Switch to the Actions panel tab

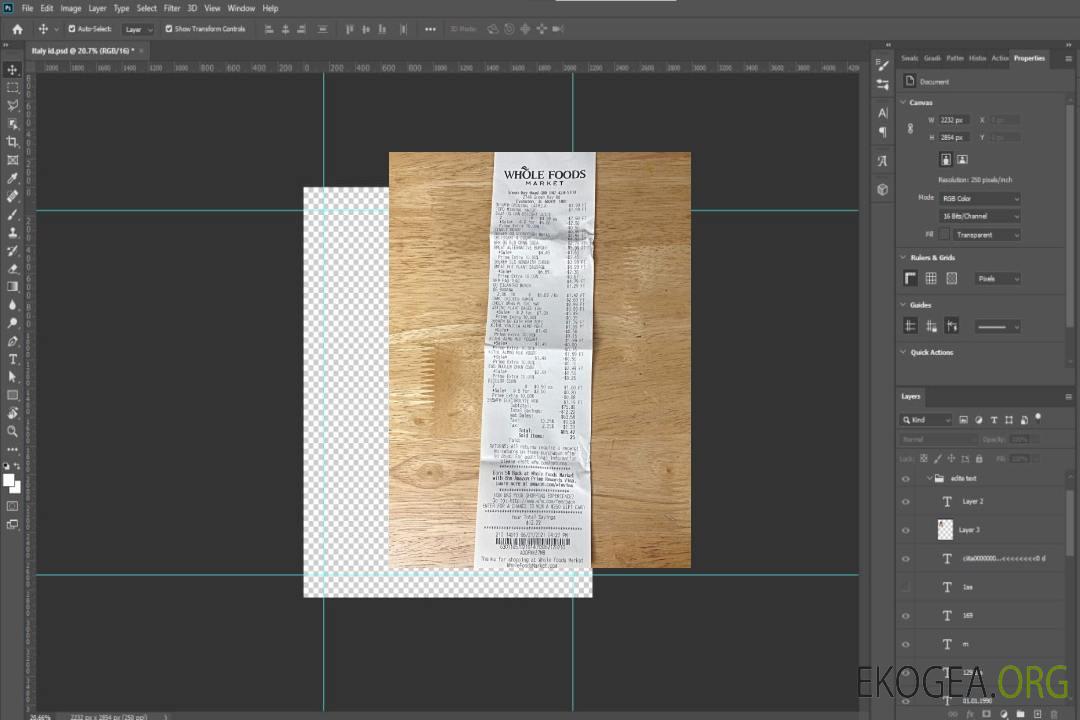pos(1000,58)
